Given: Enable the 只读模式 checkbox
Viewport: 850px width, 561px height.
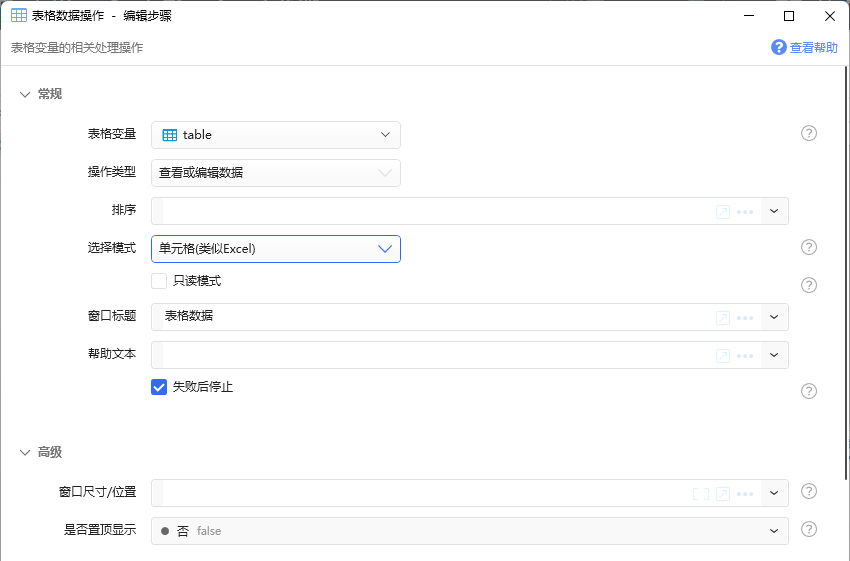Looking at the screenshot, I should tap(159, 281).
